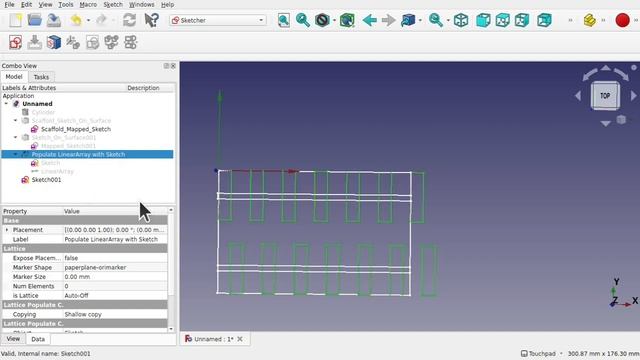Open the draw style dropdown arrow
The image size is (640, 360).
[334, 20]
